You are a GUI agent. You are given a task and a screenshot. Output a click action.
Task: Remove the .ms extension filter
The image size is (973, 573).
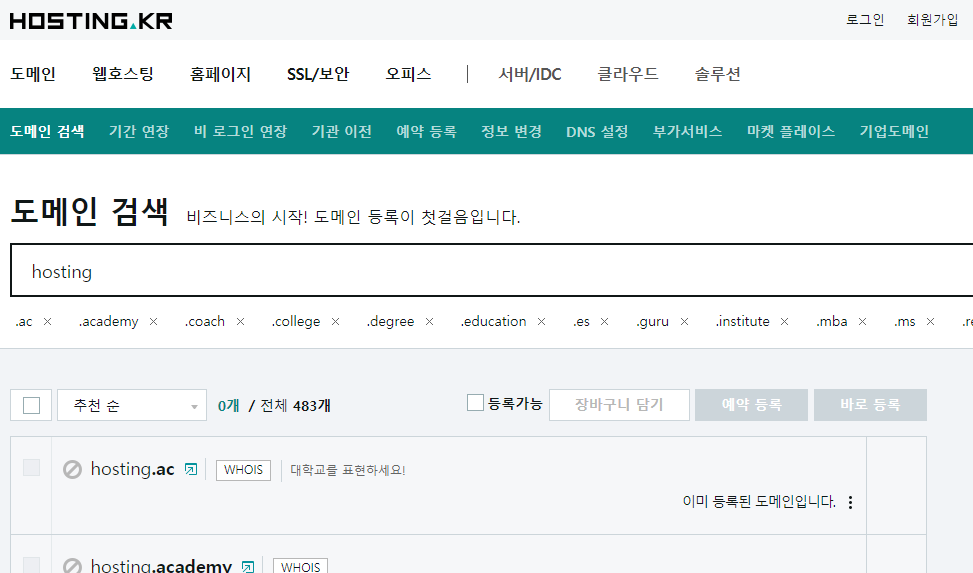coord(930,322)
